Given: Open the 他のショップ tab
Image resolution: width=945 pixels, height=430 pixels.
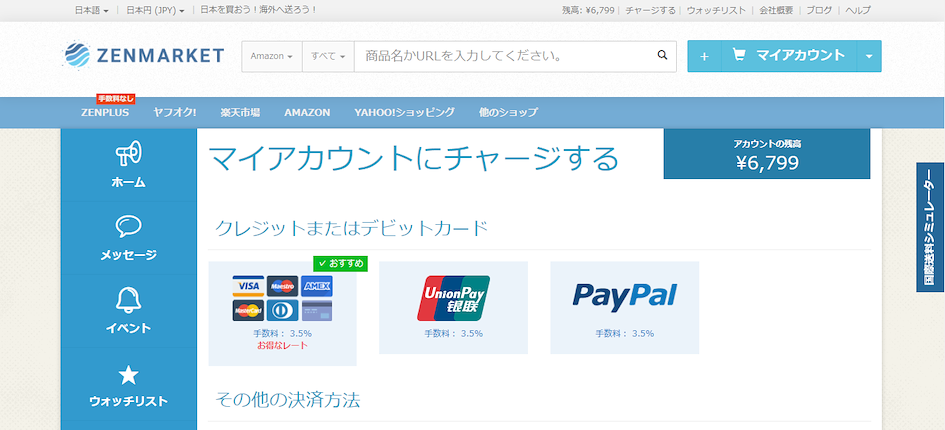Looking at the screenshot, I should click(508, 112).
